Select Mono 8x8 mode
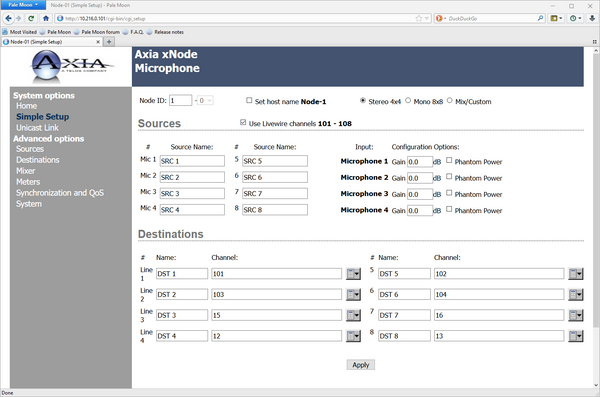This screenshot has height=397, width=600. tap(408, 100)
